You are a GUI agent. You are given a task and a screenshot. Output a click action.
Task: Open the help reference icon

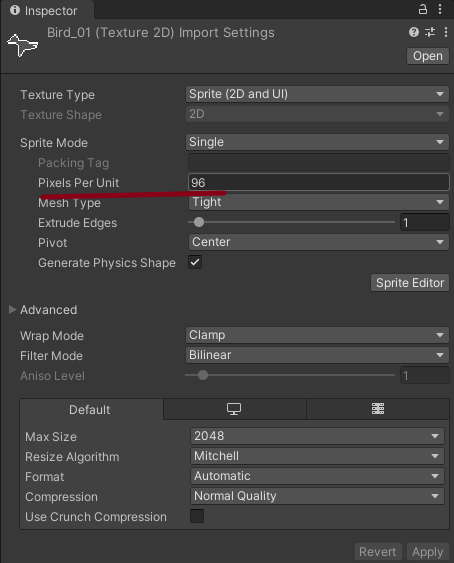[414, 32]
